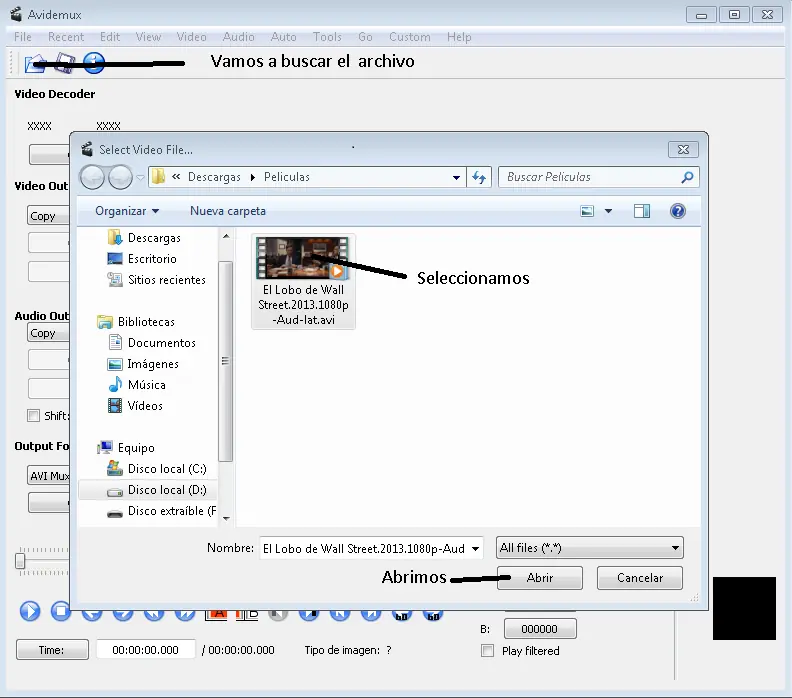Click into the Buscar Peliculas search field
The height and width of the screenshot is (698, 792).
pos(588,177)
